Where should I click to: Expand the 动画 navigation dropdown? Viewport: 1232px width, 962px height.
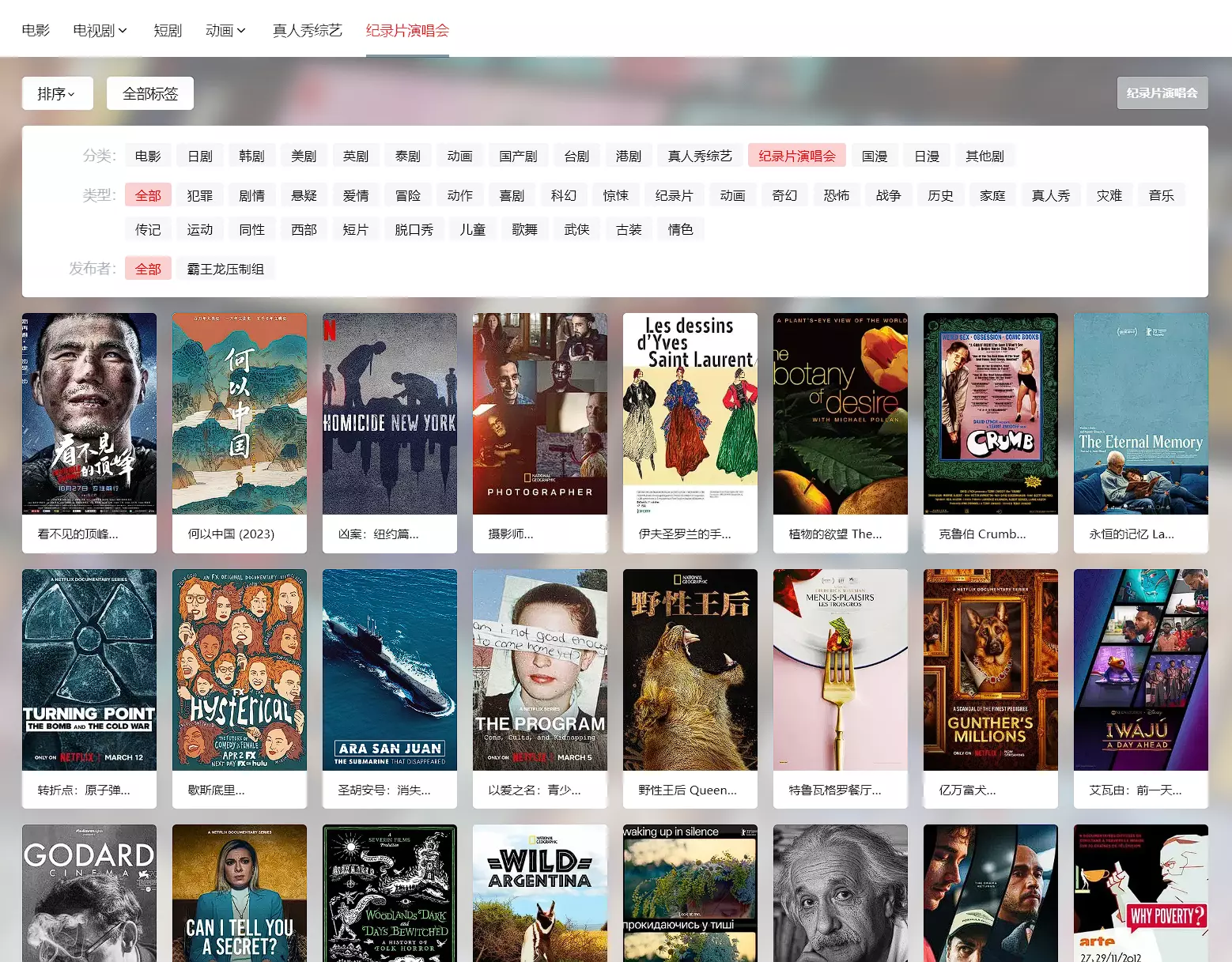[x=225, y=30]
